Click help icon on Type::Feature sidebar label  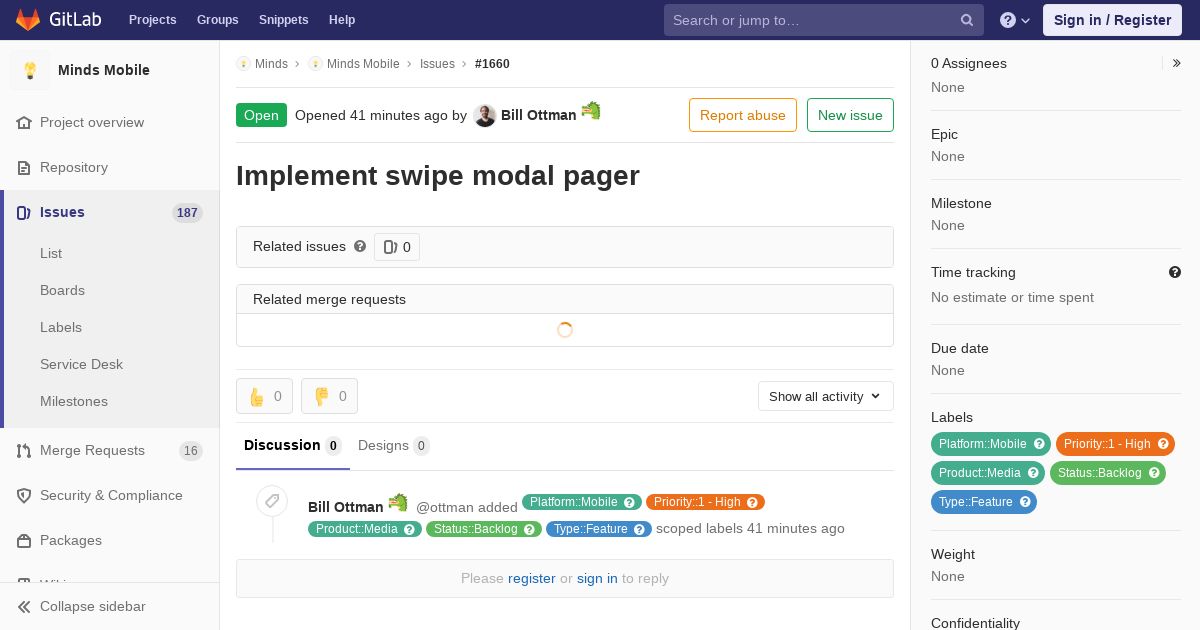(1025, 502)
